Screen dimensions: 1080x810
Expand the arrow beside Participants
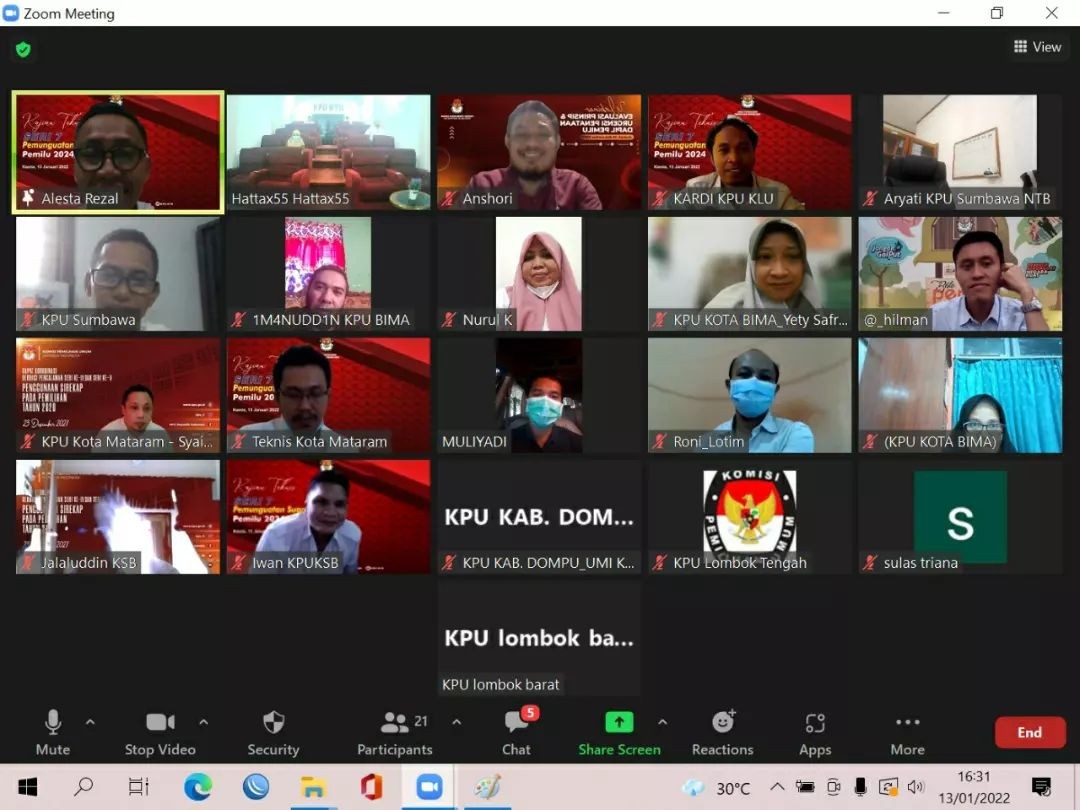[457, 722]
